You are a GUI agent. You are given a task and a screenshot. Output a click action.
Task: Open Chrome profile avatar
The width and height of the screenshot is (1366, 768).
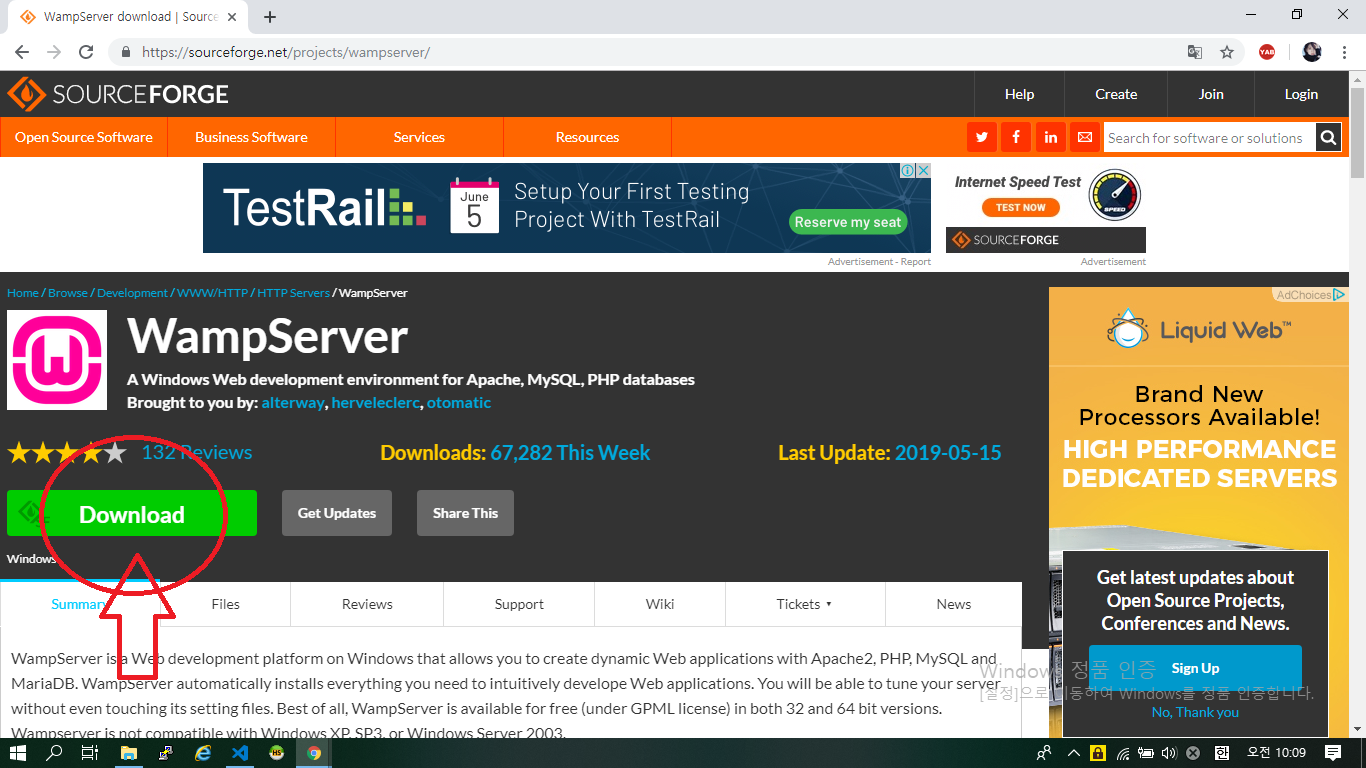(x=1312, y=52)
